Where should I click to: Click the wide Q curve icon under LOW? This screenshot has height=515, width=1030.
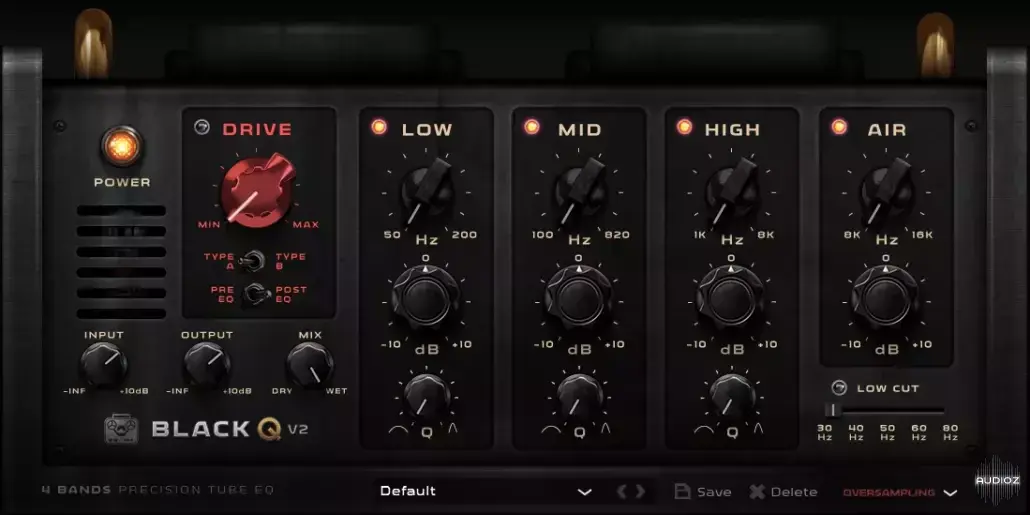(398, 430)
